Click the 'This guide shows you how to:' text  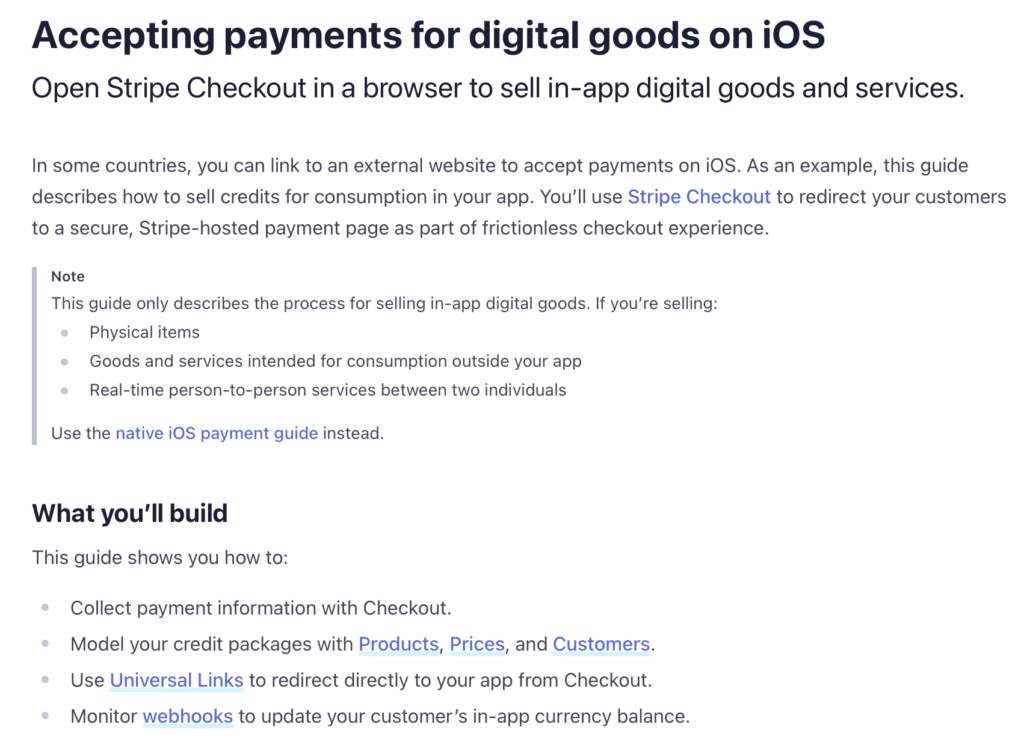[160, 557]
